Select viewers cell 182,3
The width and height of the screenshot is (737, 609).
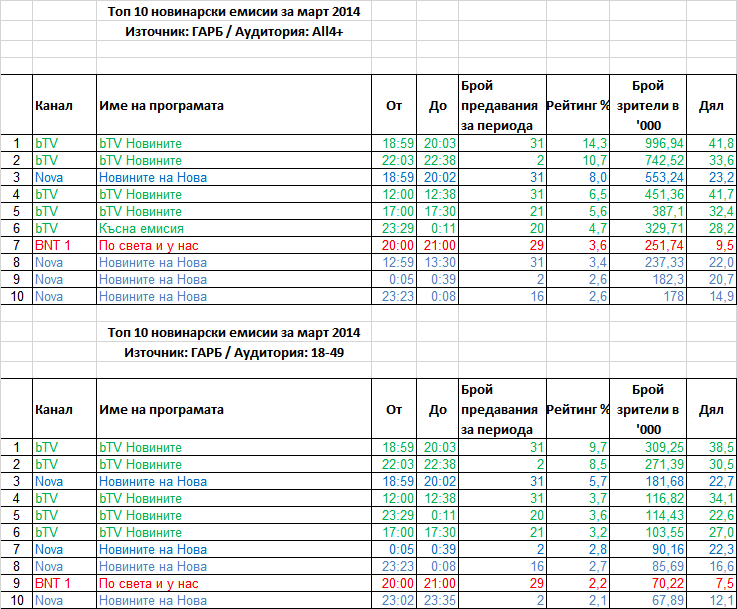click(667, 279)
